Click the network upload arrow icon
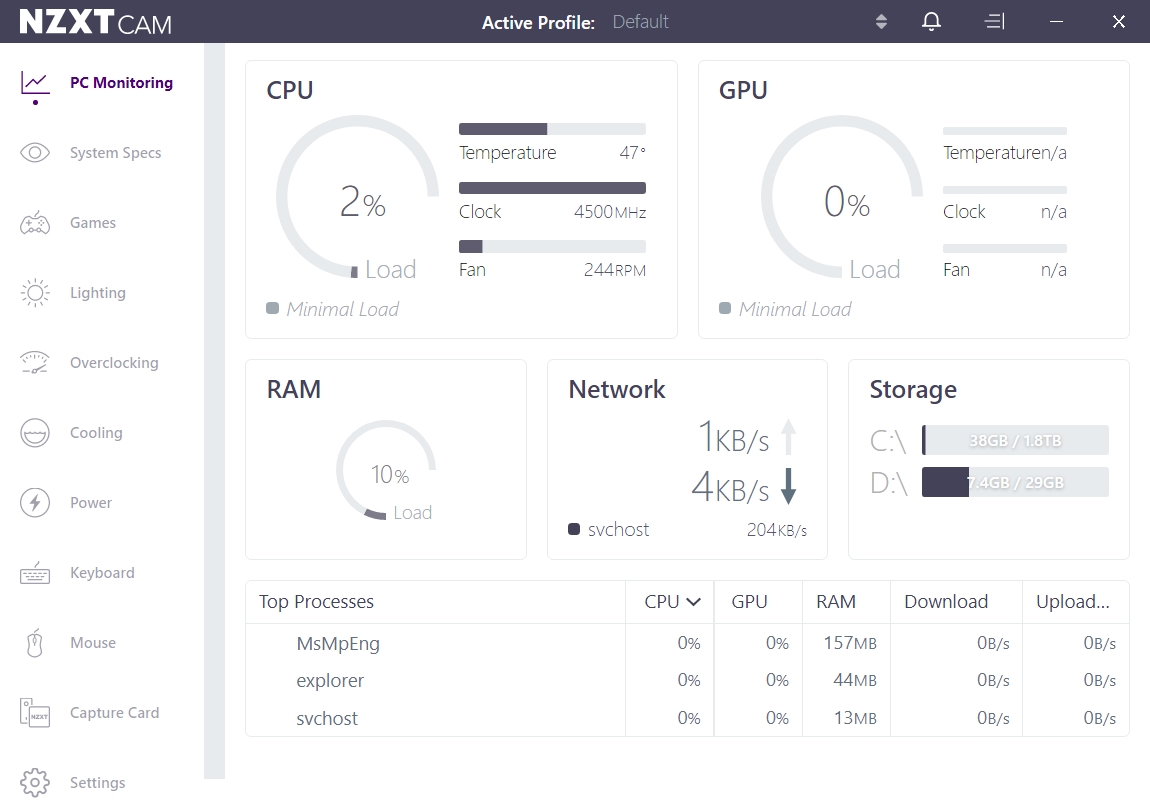This screenshot has height=800, width=1150. tap(788, 437)
